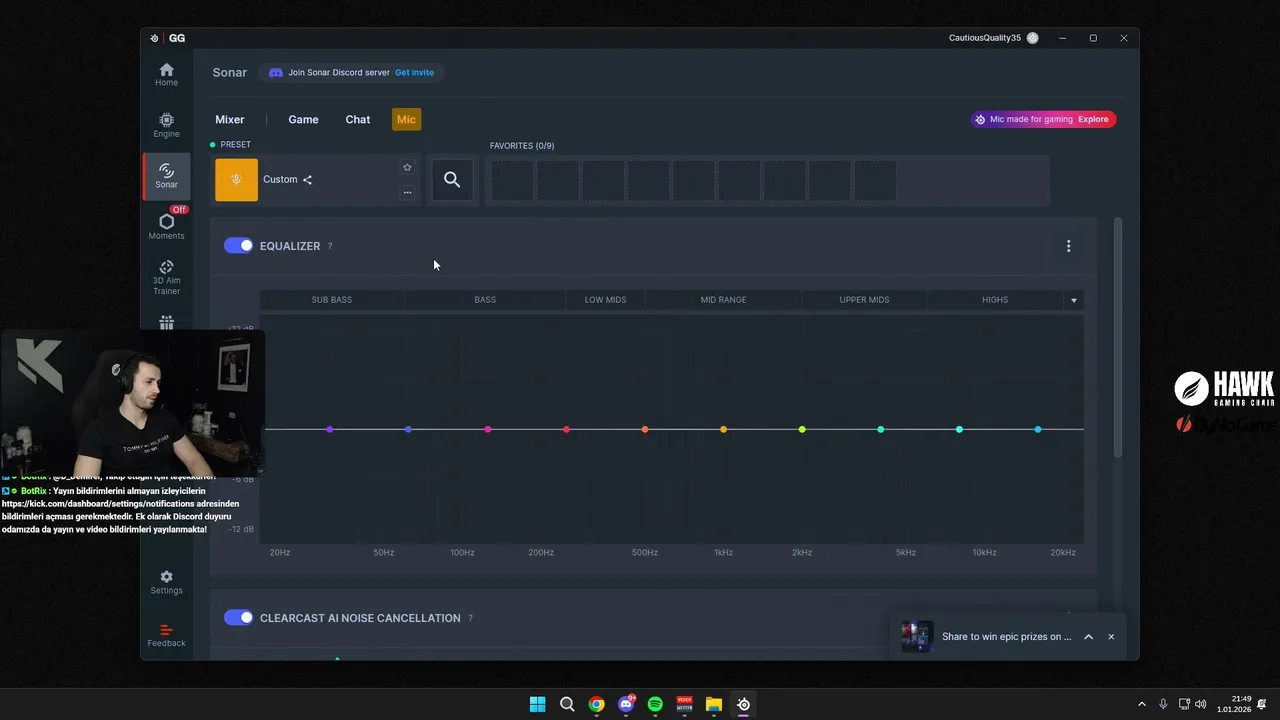Image resolution: width=1280 pixels, height=720 pixels.
Task: Select the Sonar sidebar item
Action: point(166,176)
